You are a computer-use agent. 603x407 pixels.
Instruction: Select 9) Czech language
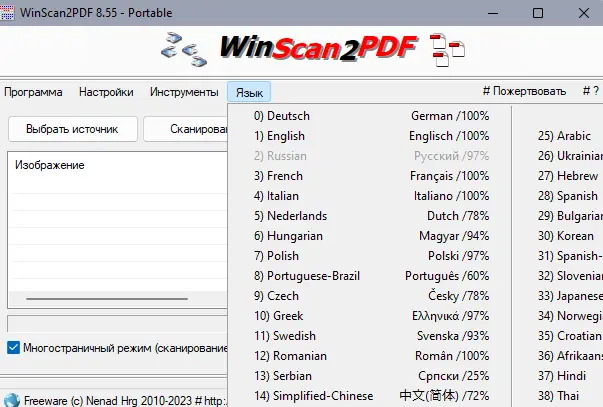click(371, 296)
